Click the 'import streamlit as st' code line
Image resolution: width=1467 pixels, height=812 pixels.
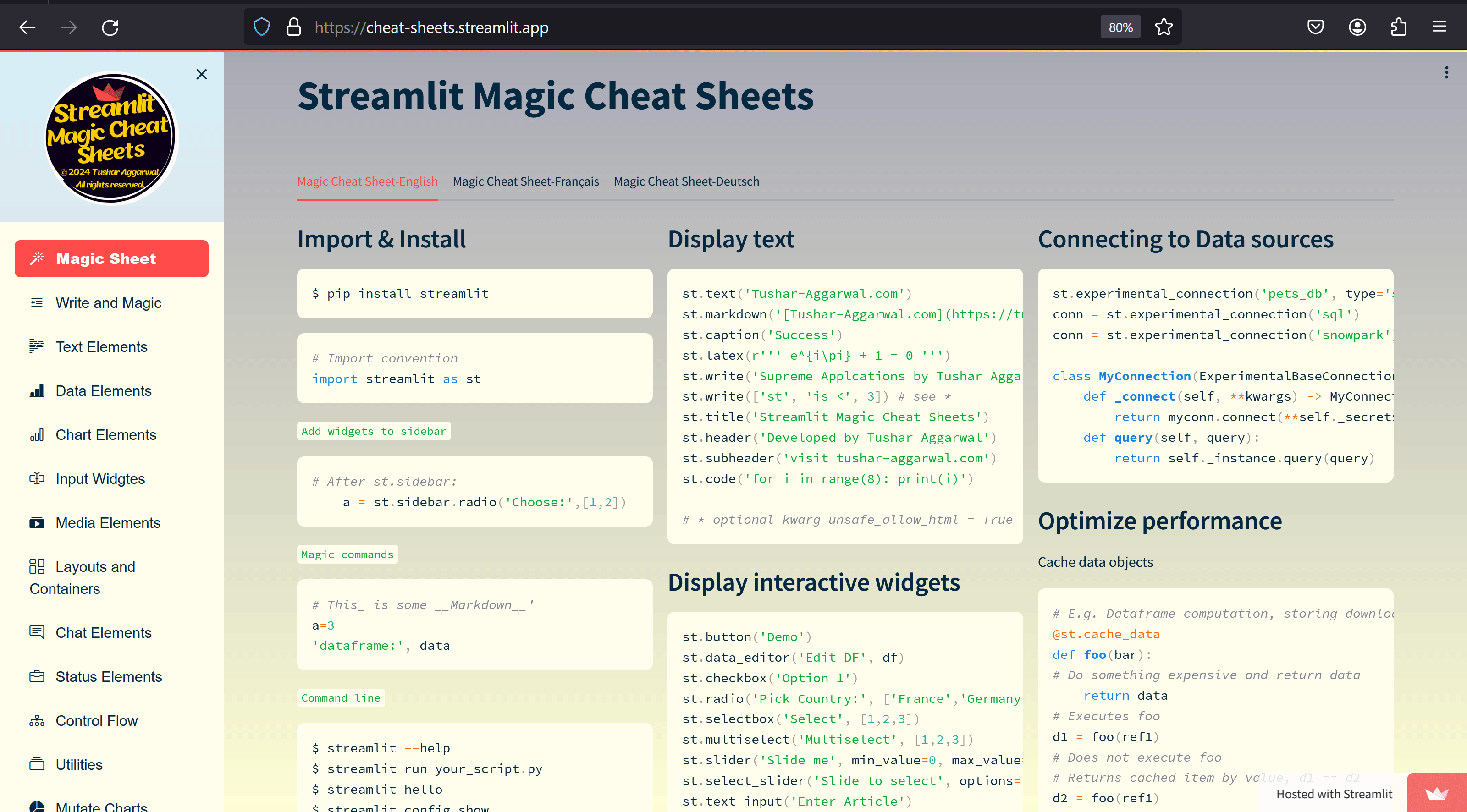396,379
